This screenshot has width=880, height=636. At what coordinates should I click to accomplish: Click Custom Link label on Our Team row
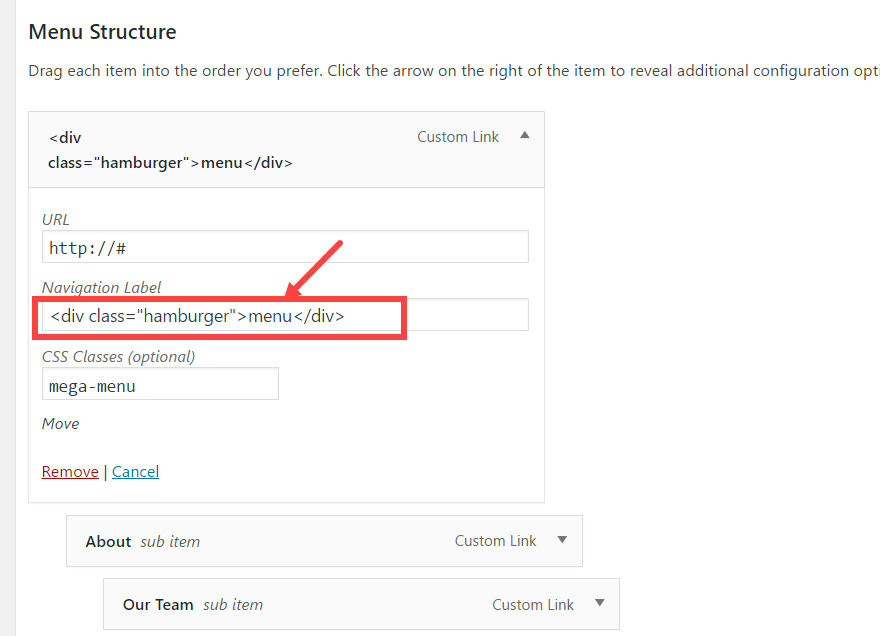[533, 604]
